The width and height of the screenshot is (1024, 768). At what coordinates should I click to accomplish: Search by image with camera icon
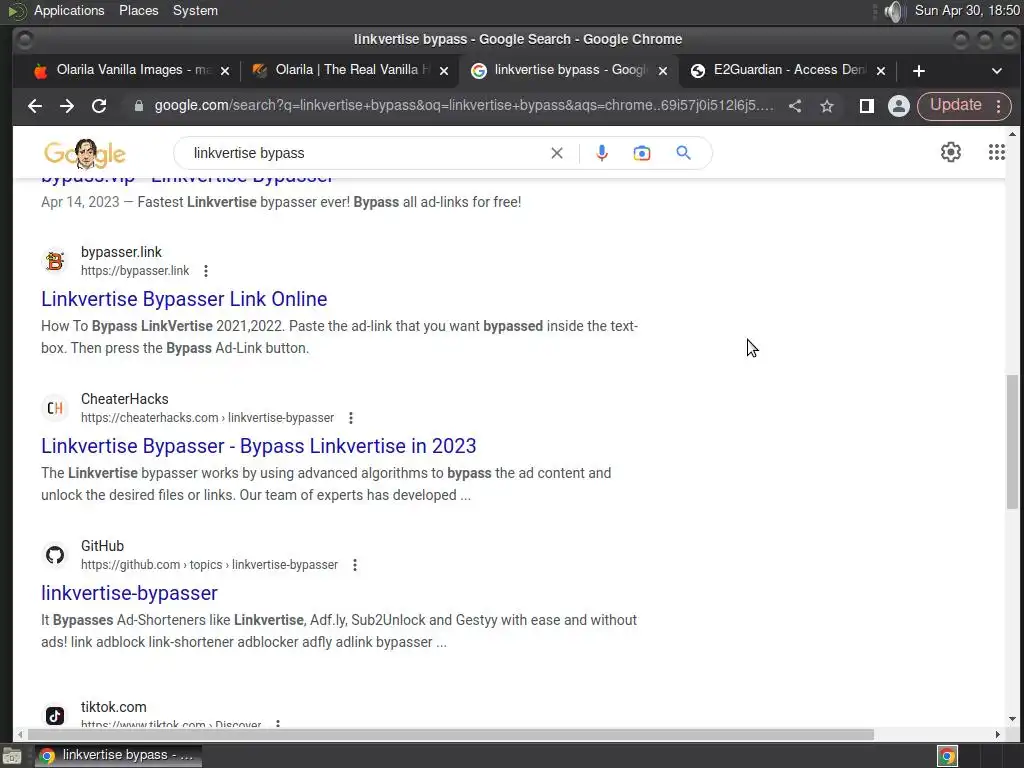[x=641, y=153]
